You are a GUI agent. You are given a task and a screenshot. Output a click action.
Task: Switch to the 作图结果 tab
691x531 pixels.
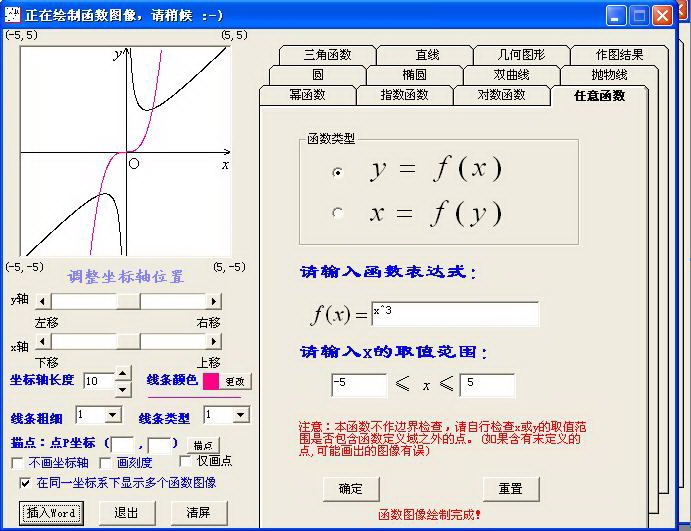tap(619, 55)
